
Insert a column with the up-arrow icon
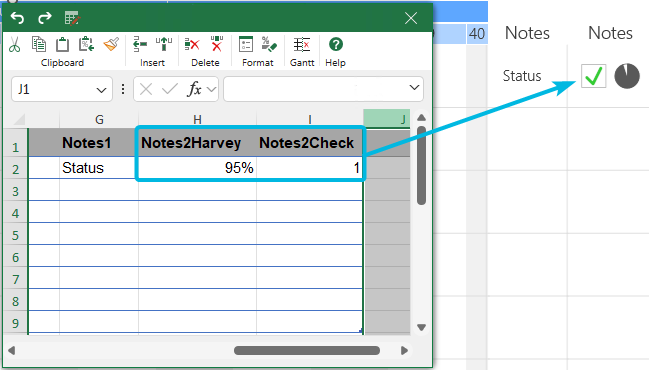click(x=164, y=44)
